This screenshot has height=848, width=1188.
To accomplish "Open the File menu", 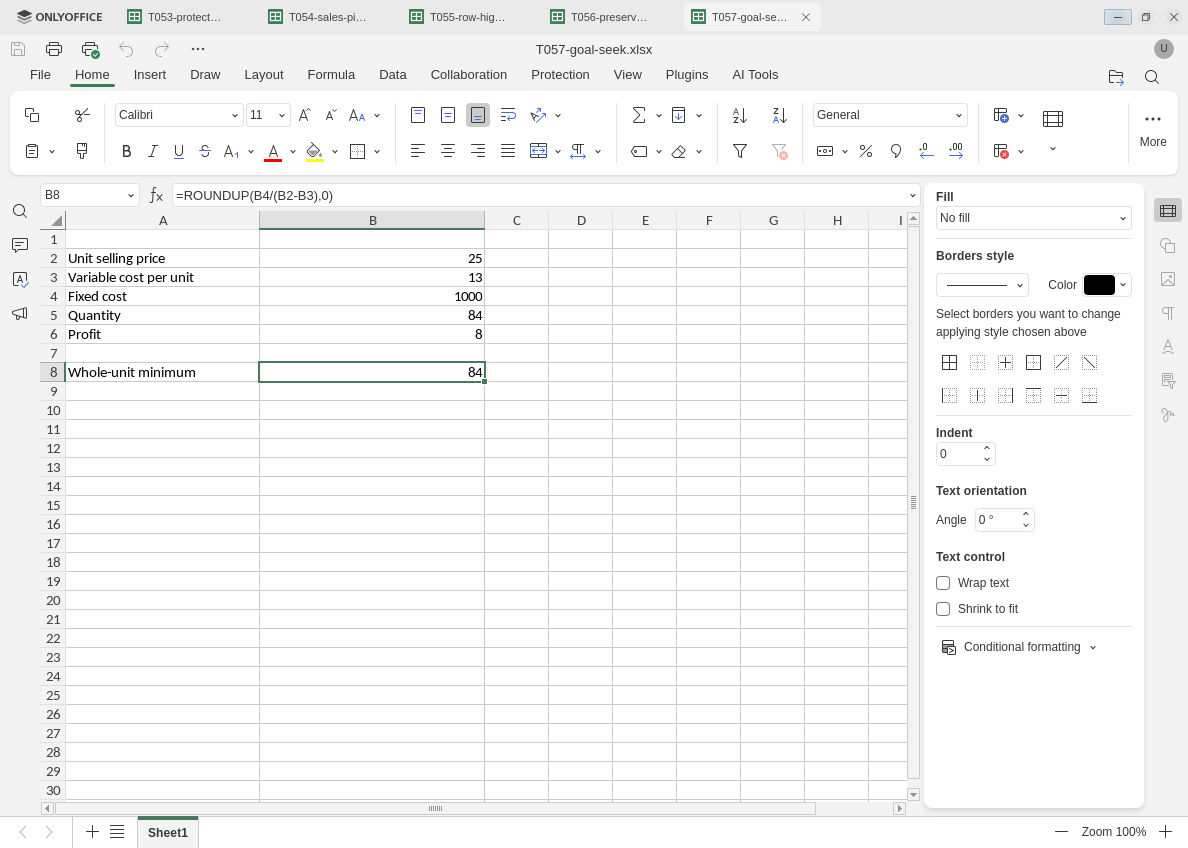I will tap(40, 75).
